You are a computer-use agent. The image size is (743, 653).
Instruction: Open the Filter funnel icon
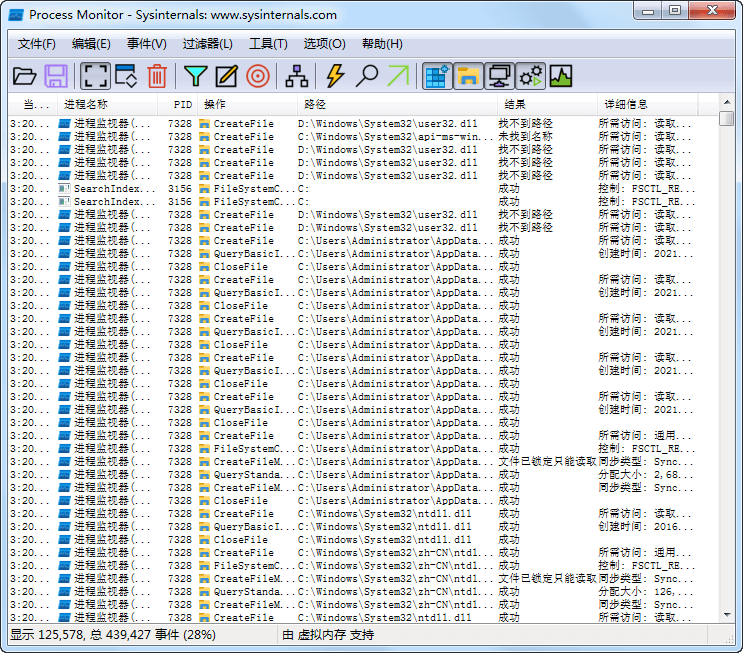point(195,75)
